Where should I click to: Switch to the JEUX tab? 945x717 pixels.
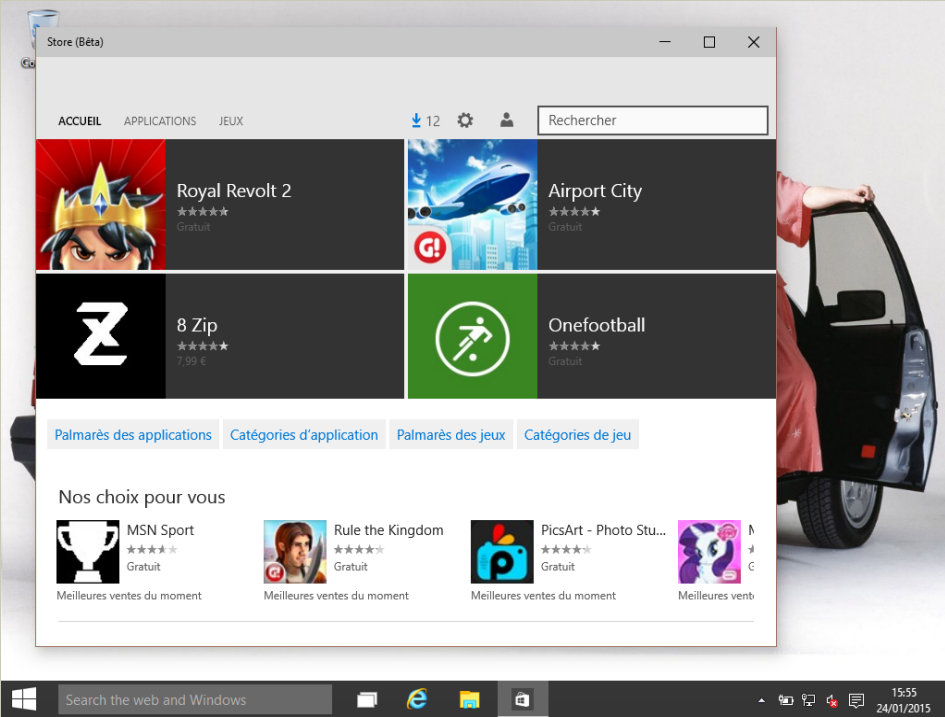231,121
